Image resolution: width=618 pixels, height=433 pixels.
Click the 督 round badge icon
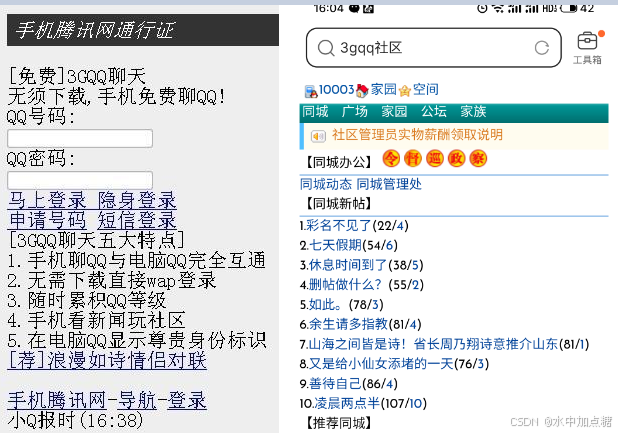click(x=413, y=159)
